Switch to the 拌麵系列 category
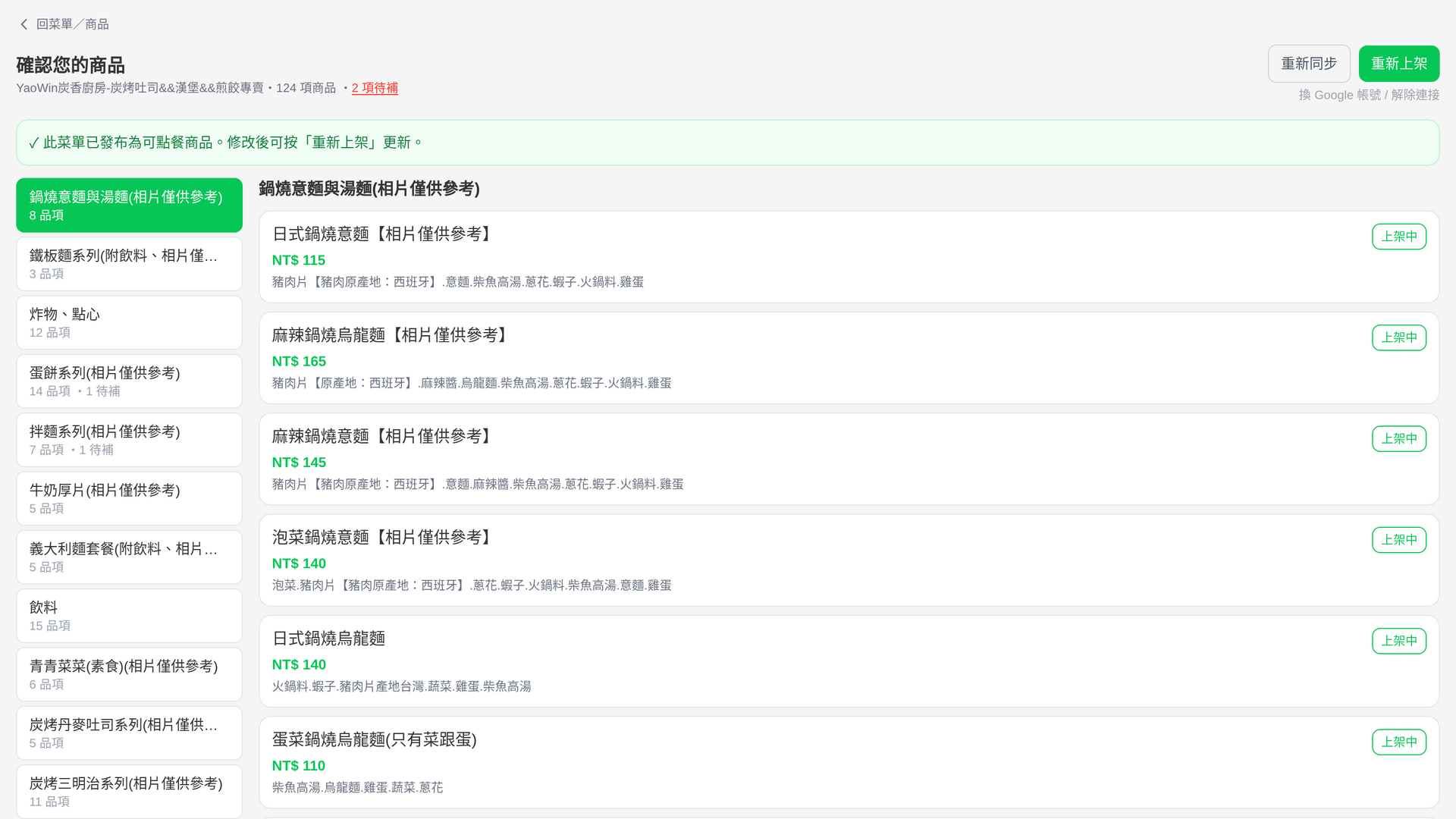Image resolution: width=1456 pixels, height=819 pixels. click(x=129, y=440)
